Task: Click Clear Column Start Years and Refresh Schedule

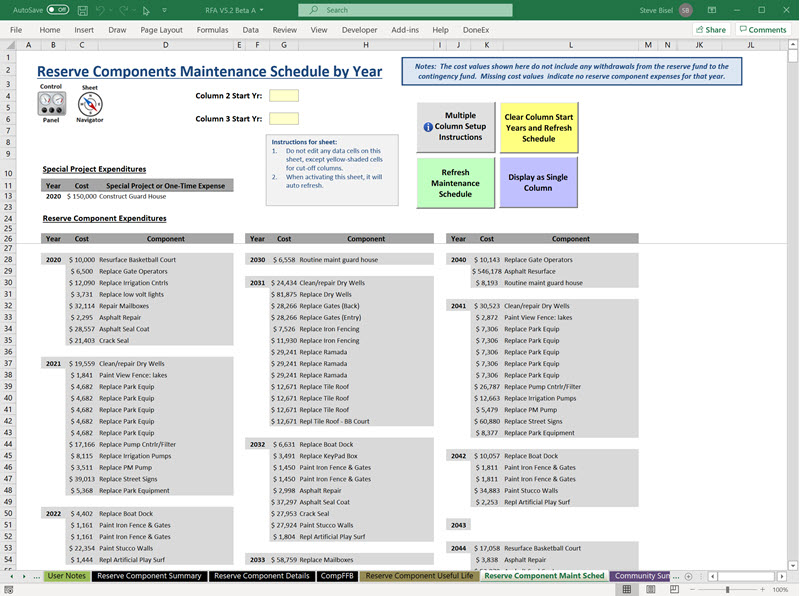Action: tap(538, 128)
